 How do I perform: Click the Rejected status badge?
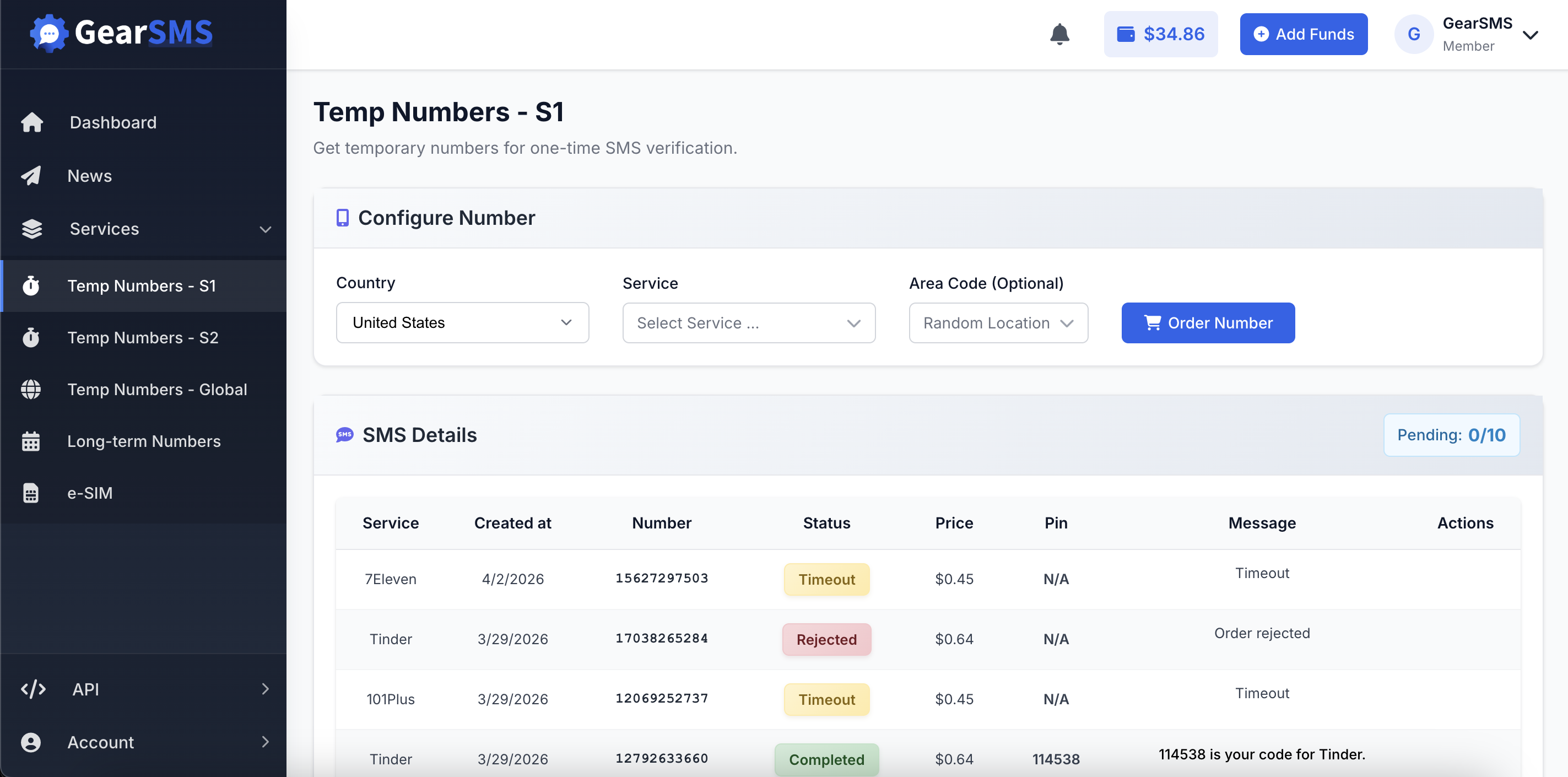(x=826, y=639)
